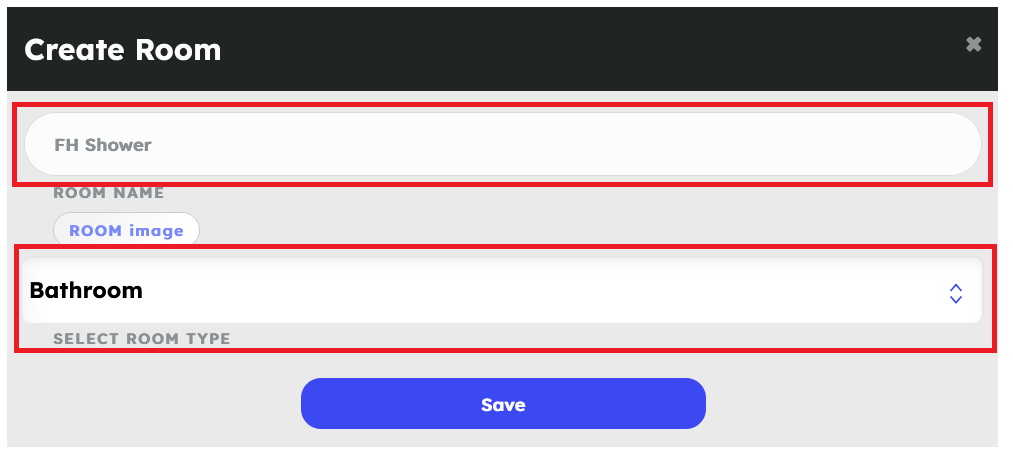Click the ROOM NAME label
Image resolution: width=1013 pixels, height=457 pixels.
pos(108,193)
